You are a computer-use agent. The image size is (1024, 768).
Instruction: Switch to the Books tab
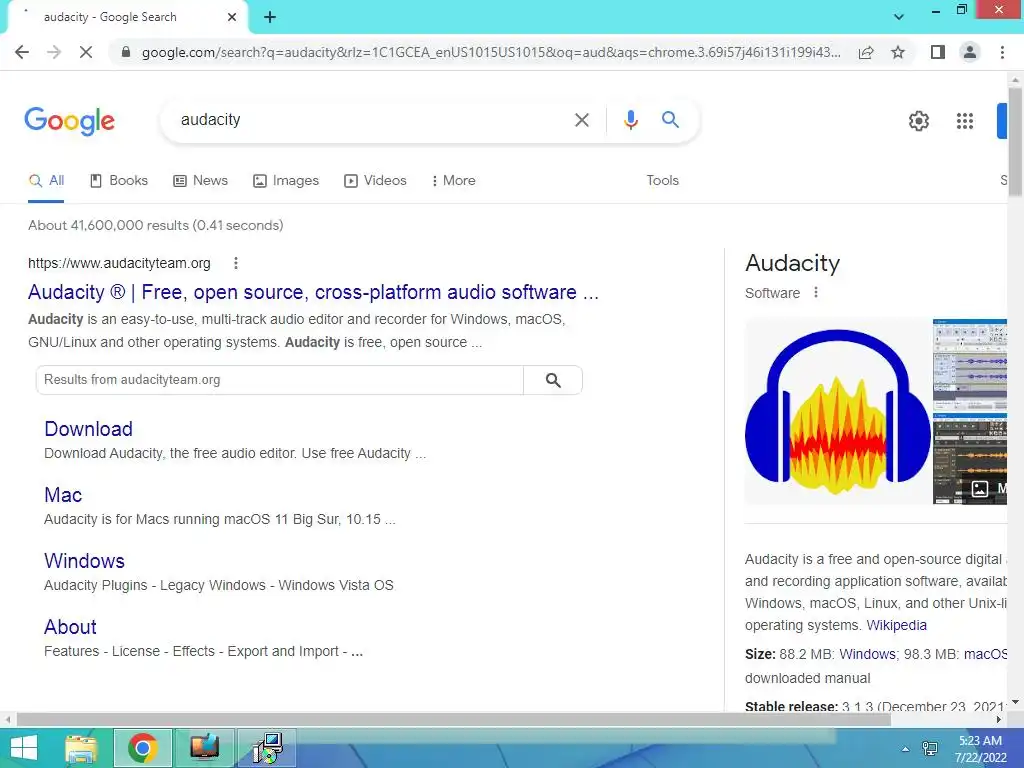[x=119, y=181]
